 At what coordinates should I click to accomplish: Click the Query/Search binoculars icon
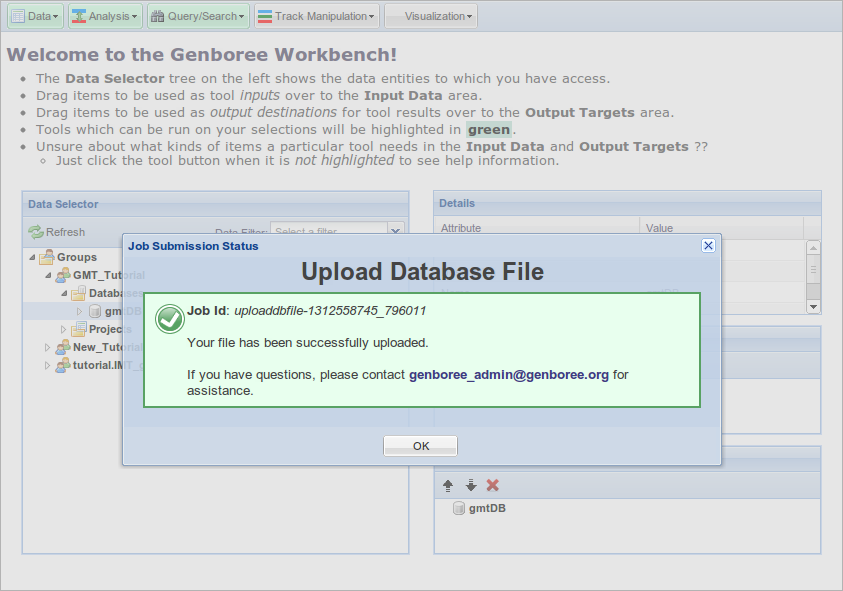click(158, 16)
